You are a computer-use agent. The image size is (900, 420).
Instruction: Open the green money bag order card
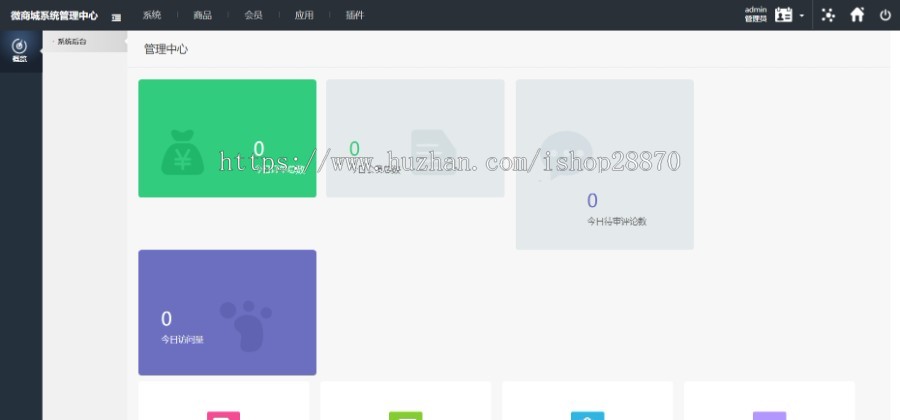point(227,138)
